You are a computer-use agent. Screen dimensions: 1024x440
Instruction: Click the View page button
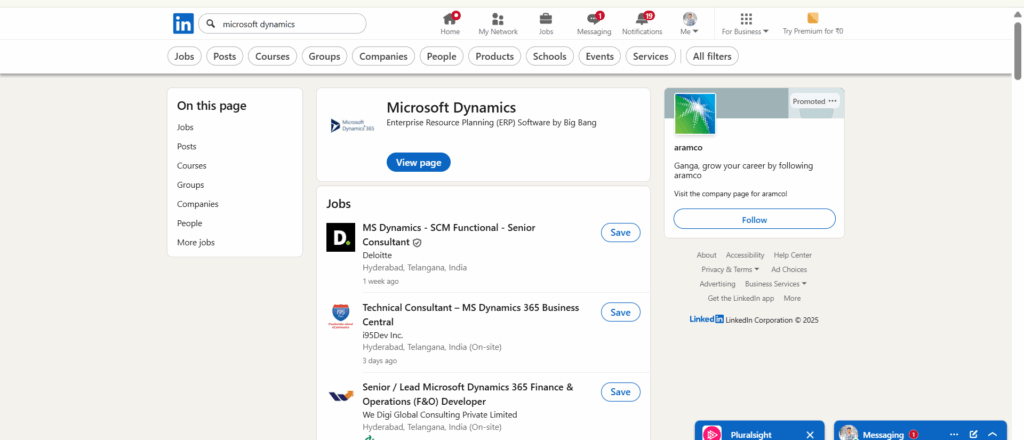(419, 163)
